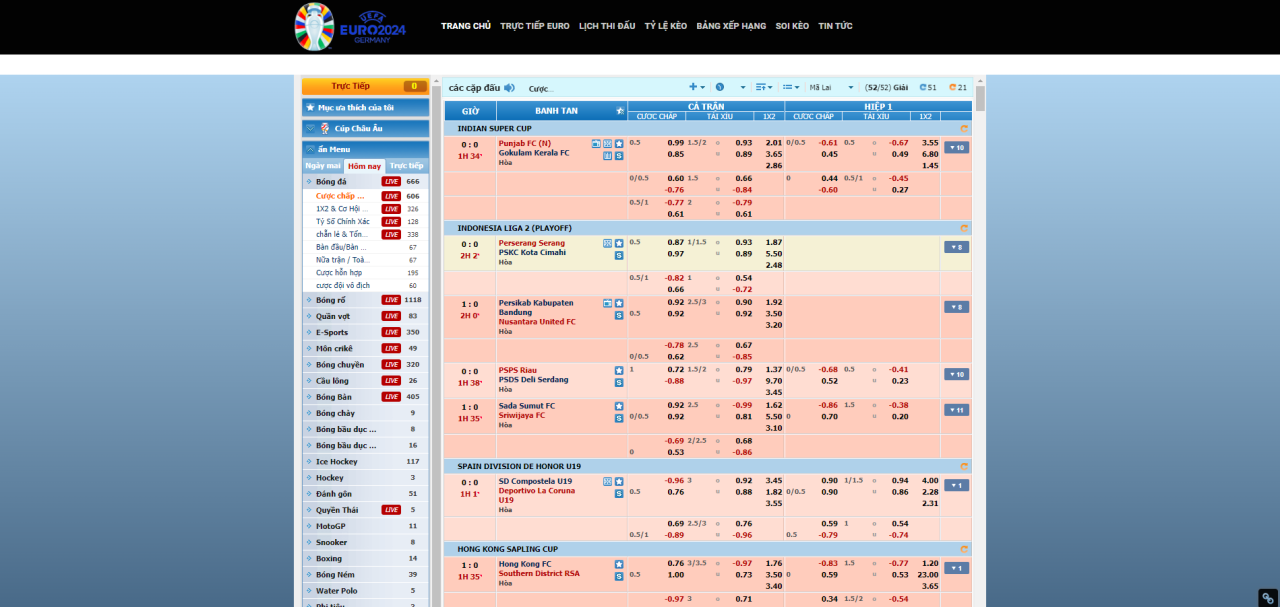Open Mục ưa thích của tôi favorites

coord(365,107)
